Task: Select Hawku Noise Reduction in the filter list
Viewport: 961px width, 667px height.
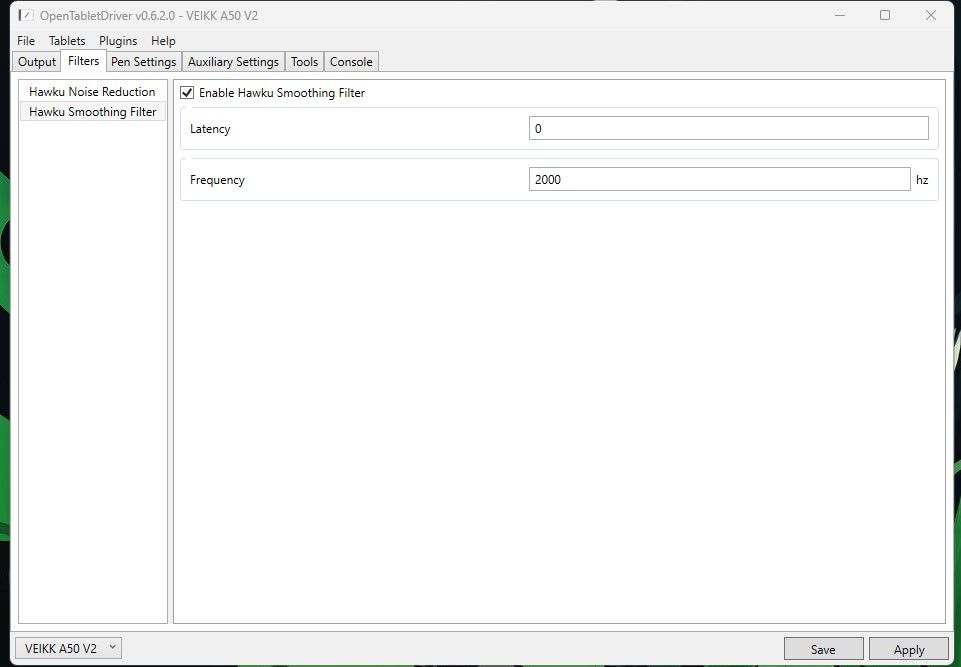Action: click(92, 91)
